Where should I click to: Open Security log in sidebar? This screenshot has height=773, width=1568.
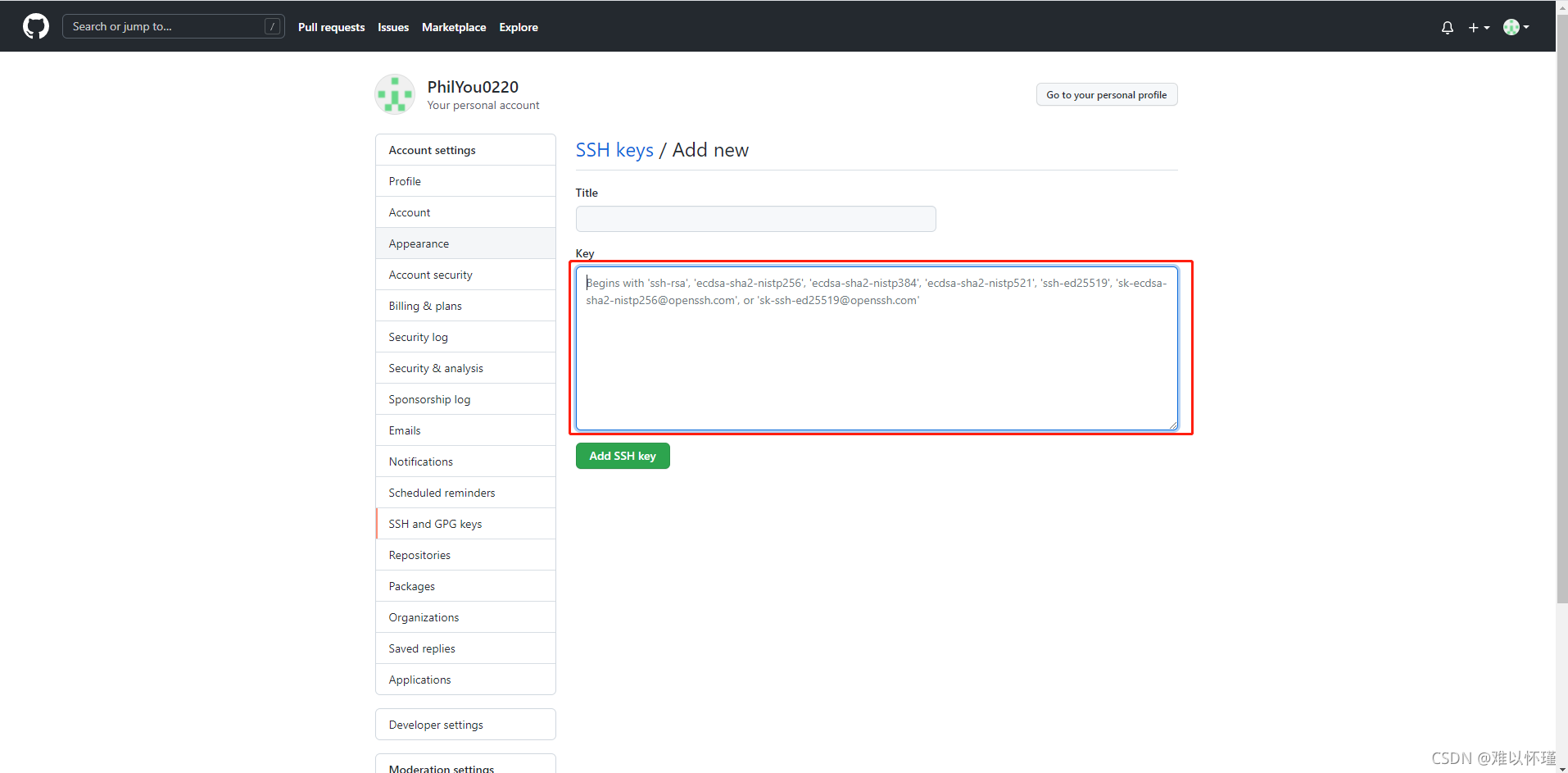(465, 337)
